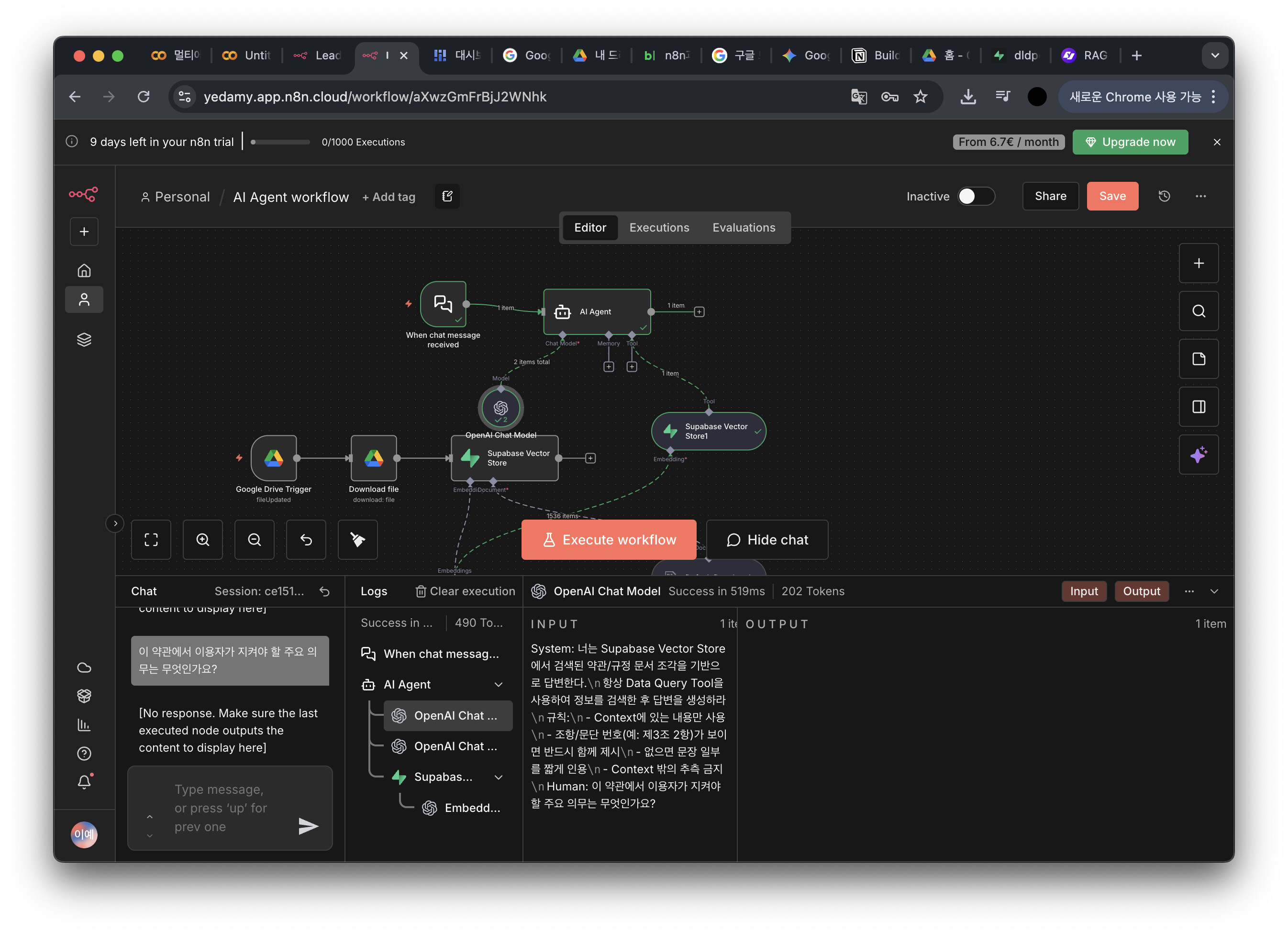This screenshot has width=1288, height=933.
Task: Collapse the Supabase log entry chevron
Action: click(499, 777)
